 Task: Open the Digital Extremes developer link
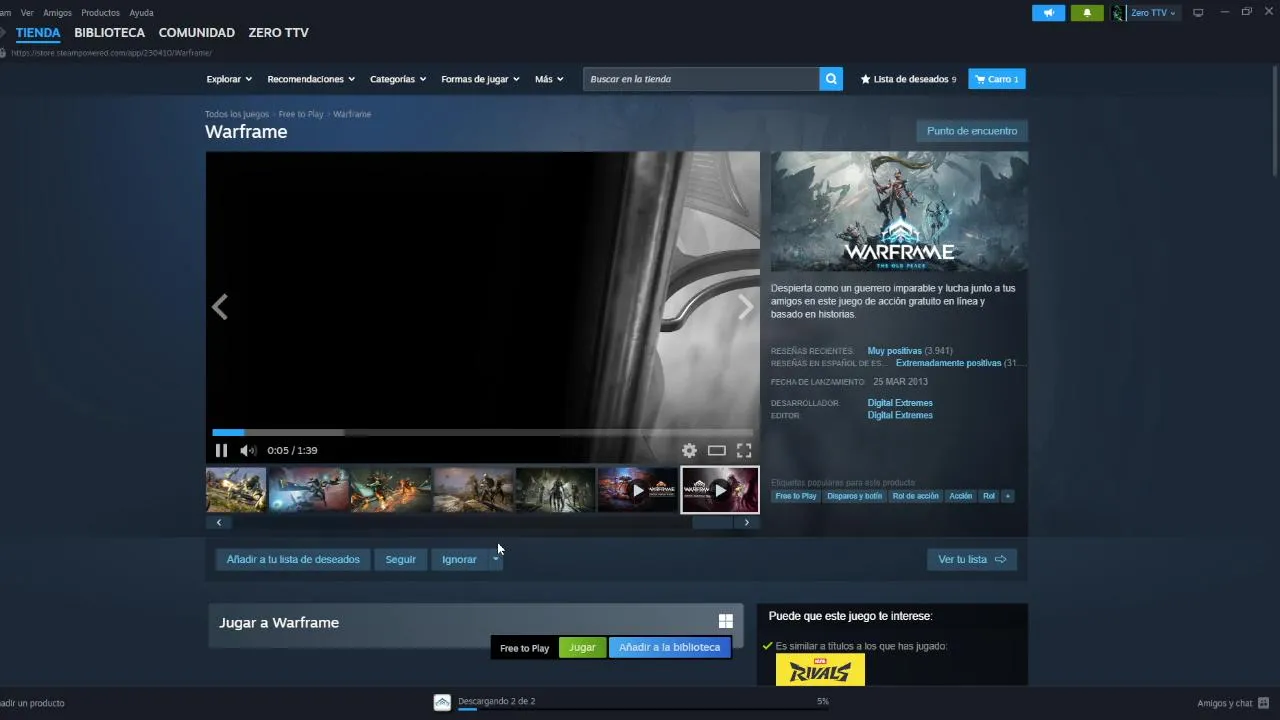[x=900, y=403]
